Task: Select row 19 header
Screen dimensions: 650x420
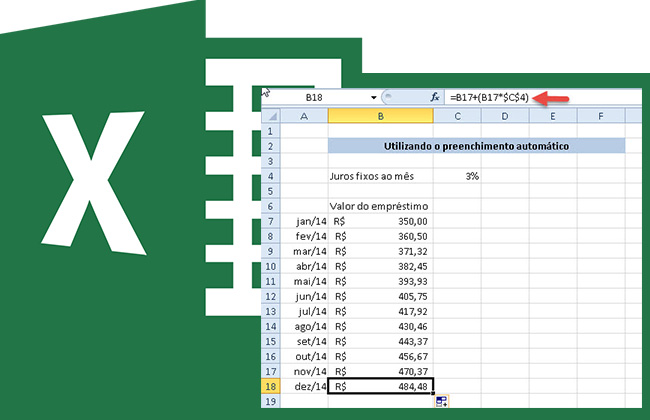Action: [x=271, y=401]
